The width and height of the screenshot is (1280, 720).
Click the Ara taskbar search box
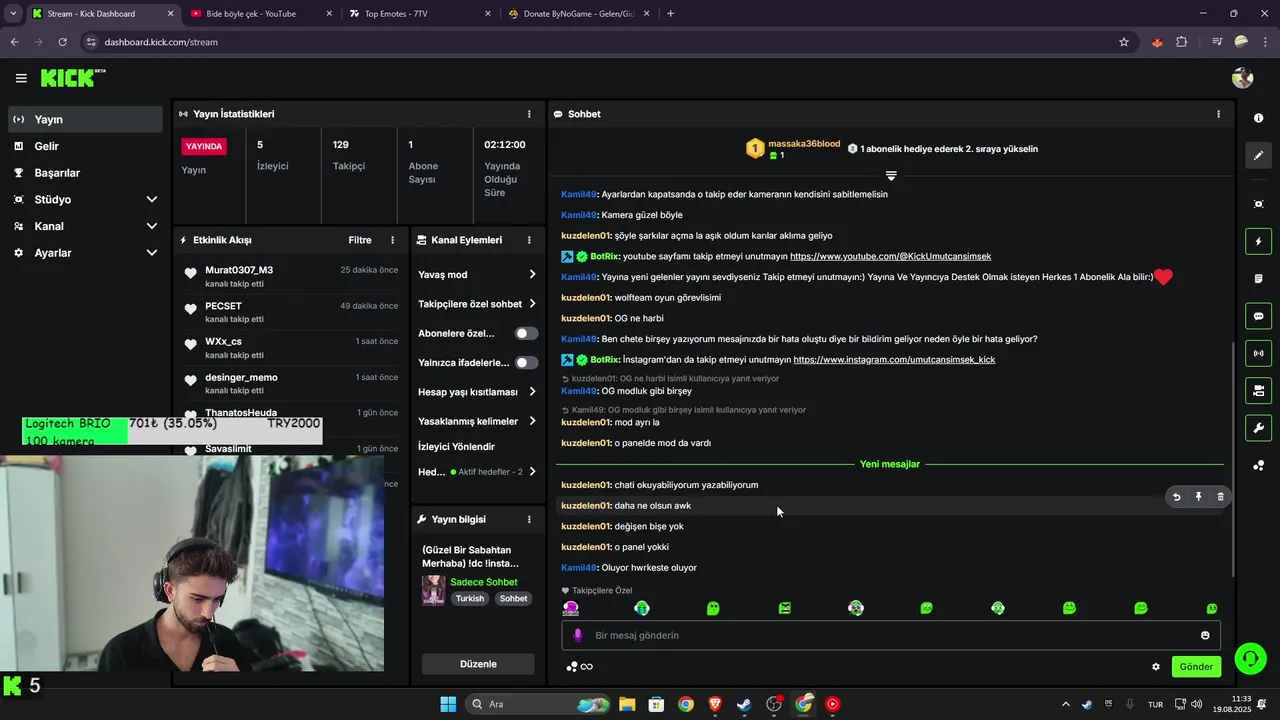[540, 704]
